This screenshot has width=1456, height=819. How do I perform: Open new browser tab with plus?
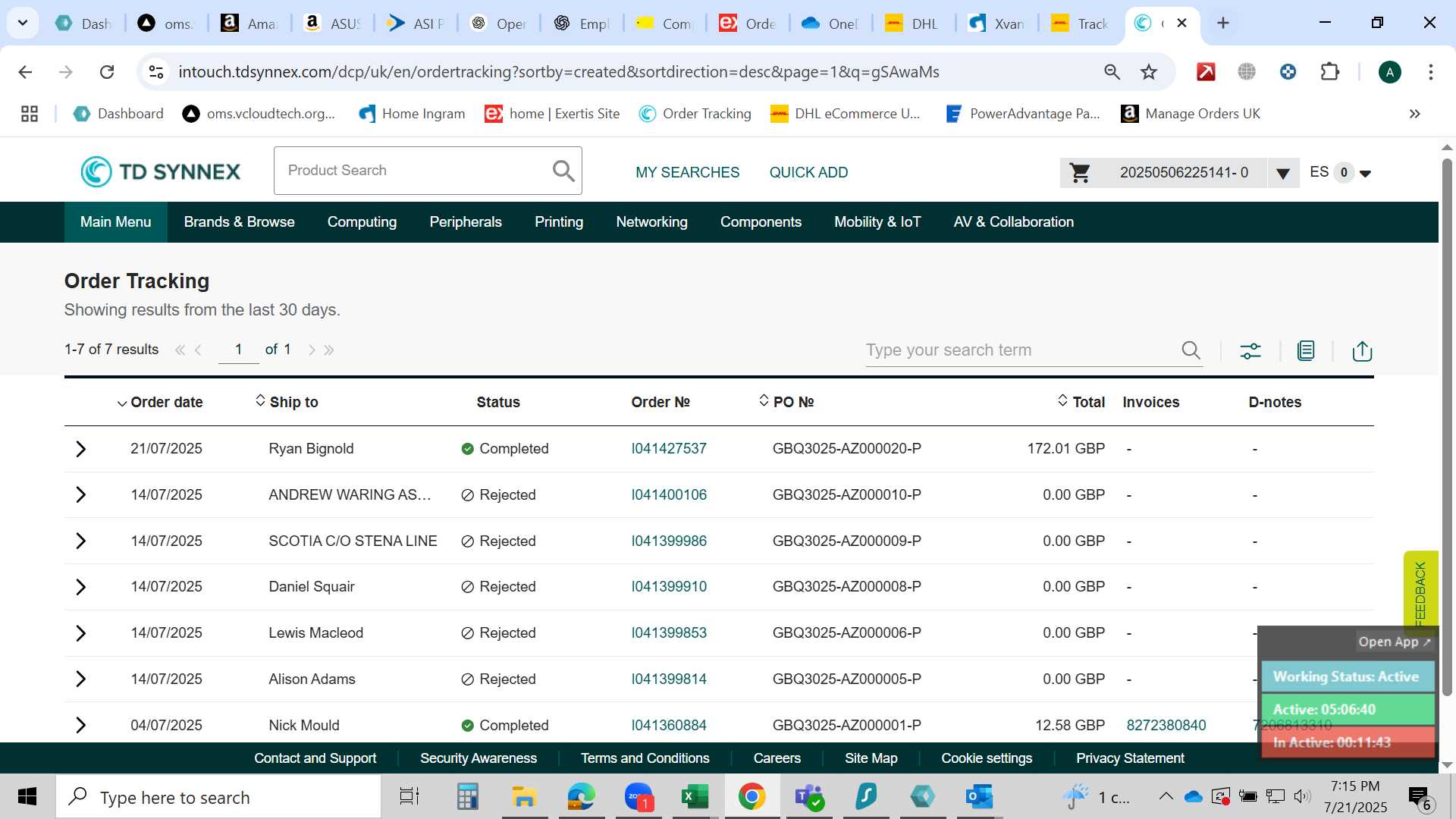1222,23
